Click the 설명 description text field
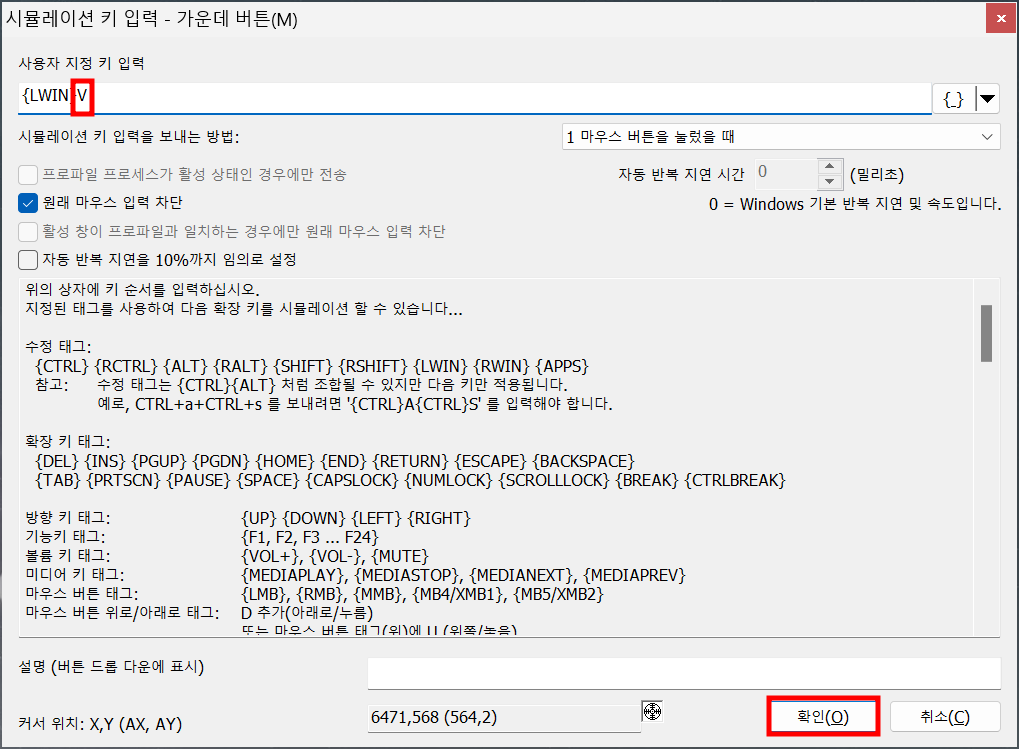This screenshot has height=749, width=1019. click(683, 673)
